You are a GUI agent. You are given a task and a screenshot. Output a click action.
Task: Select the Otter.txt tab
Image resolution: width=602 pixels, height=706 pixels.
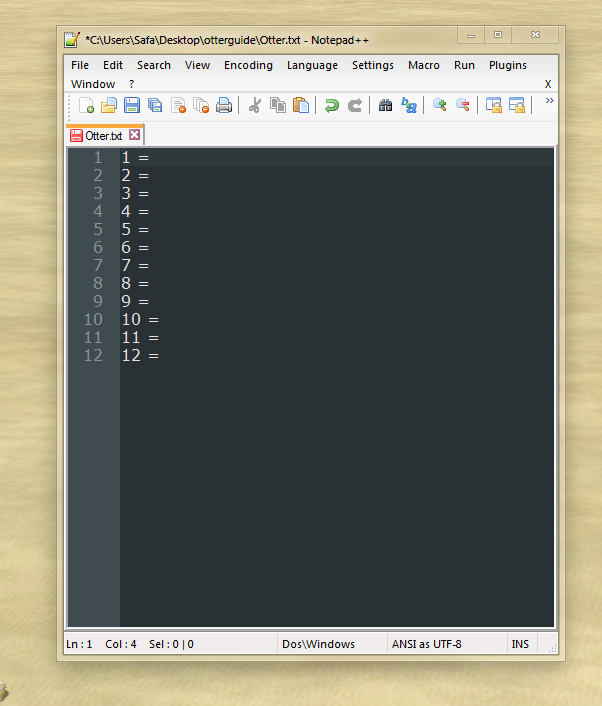104,136
